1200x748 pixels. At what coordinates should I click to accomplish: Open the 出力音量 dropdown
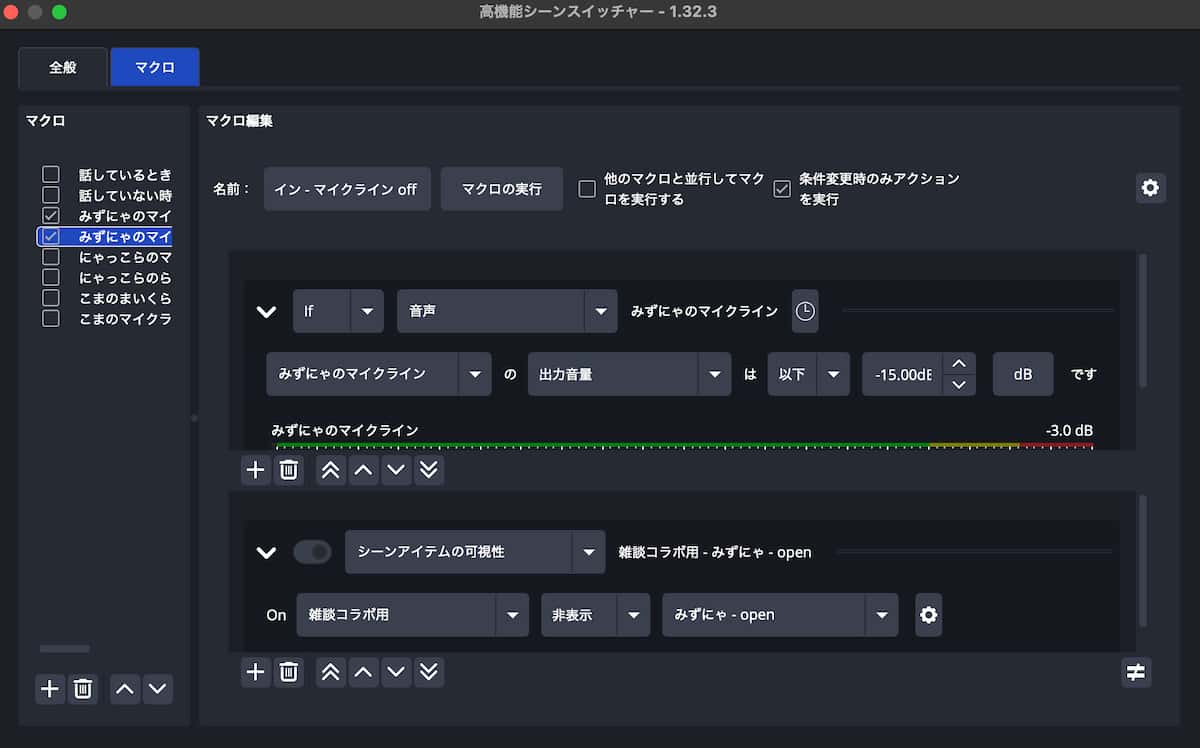pyautogui.click(x=629, y=374)
